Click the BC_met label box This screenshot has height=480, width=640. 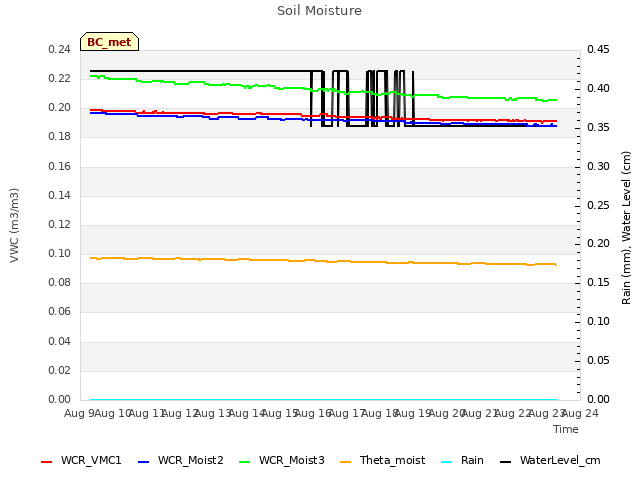pyautogui.click(x=109, y=42)
